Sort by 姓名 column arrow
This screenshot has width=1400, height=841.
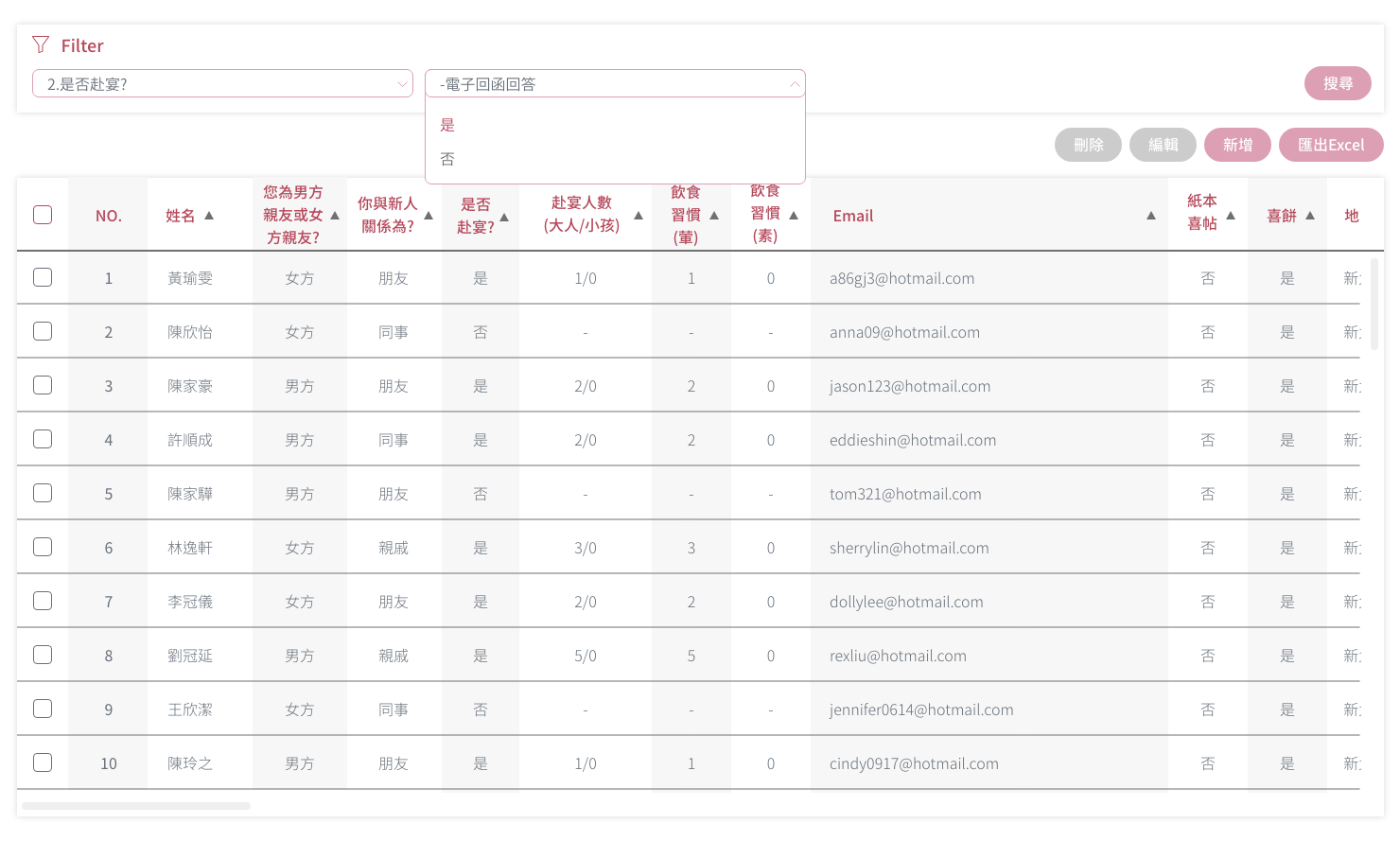(209, 216)
